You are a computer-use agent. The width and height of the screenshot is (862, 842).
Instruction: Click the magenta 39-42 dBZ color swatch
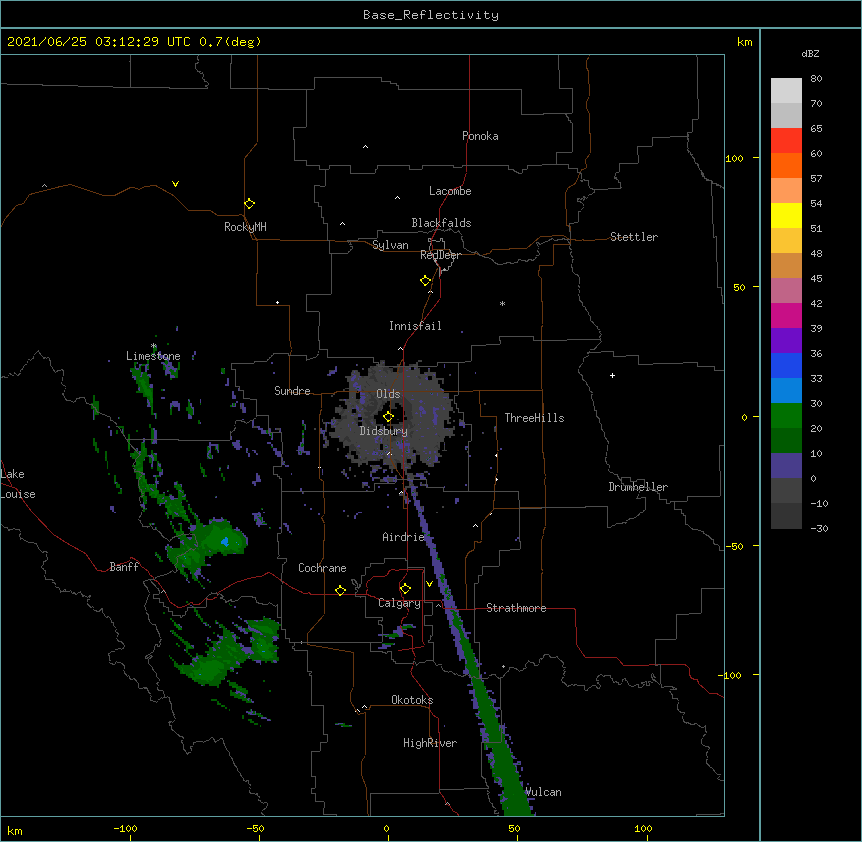786,315
